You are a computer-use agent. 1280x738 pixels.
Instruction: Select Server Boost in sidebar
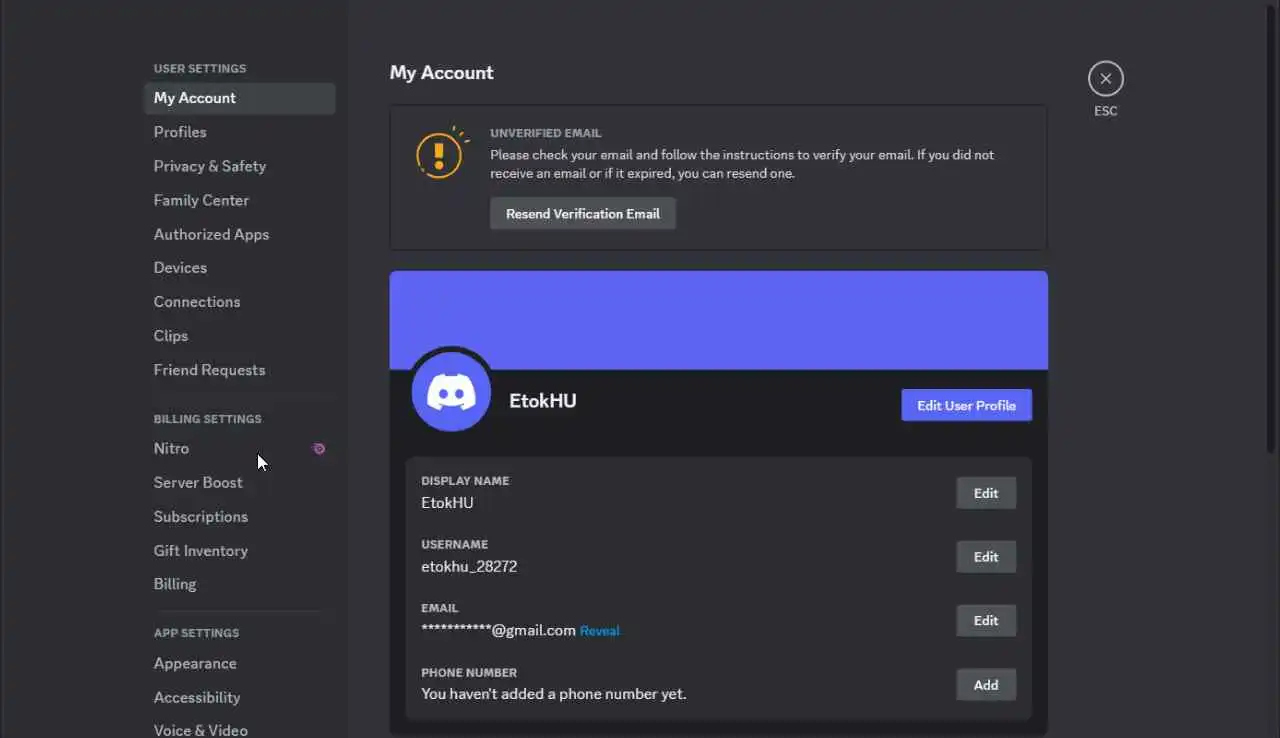240,483
